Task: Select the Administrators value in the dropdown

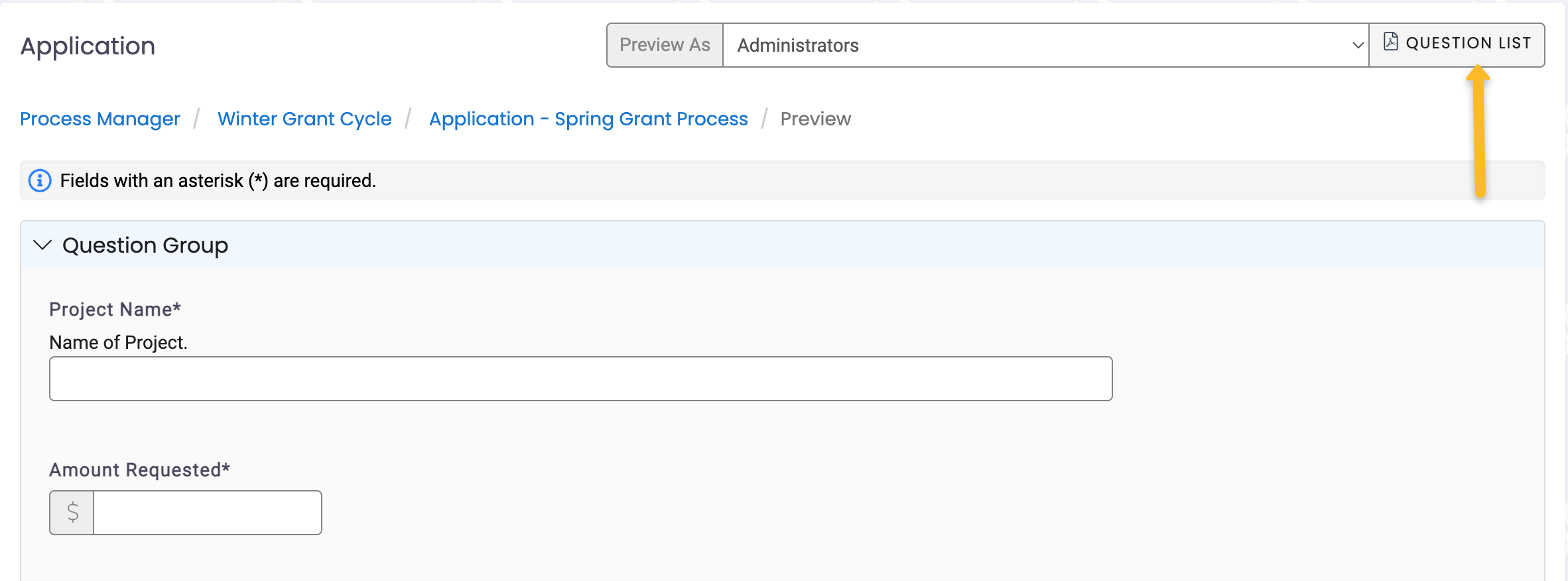Action: pyautogui.click(x=799, y=45)
